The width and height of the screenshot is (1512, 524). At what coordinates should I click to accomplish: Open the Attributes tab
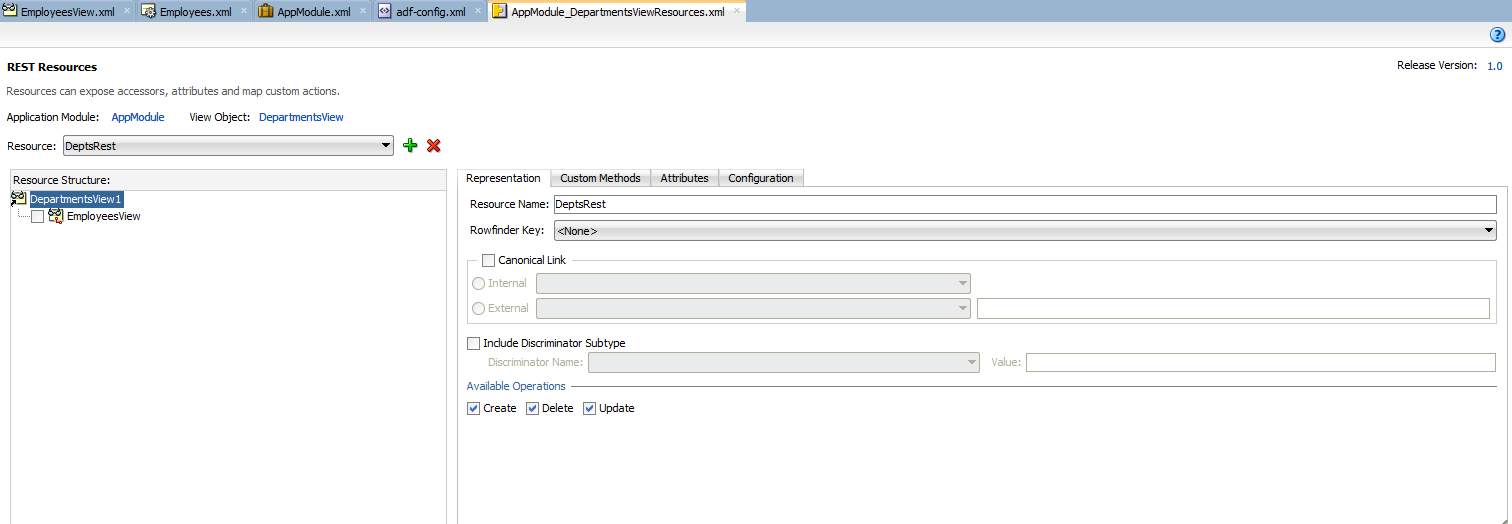684,178
